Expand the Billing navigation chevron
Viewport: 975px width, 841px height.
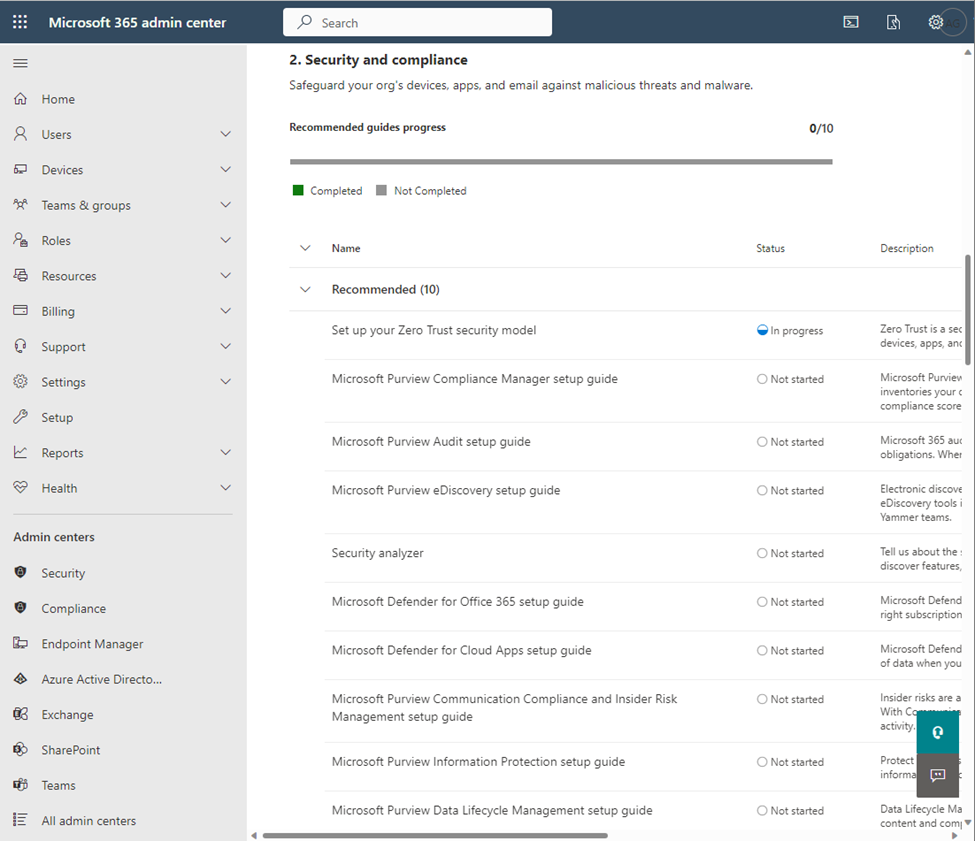coord(226,311)
